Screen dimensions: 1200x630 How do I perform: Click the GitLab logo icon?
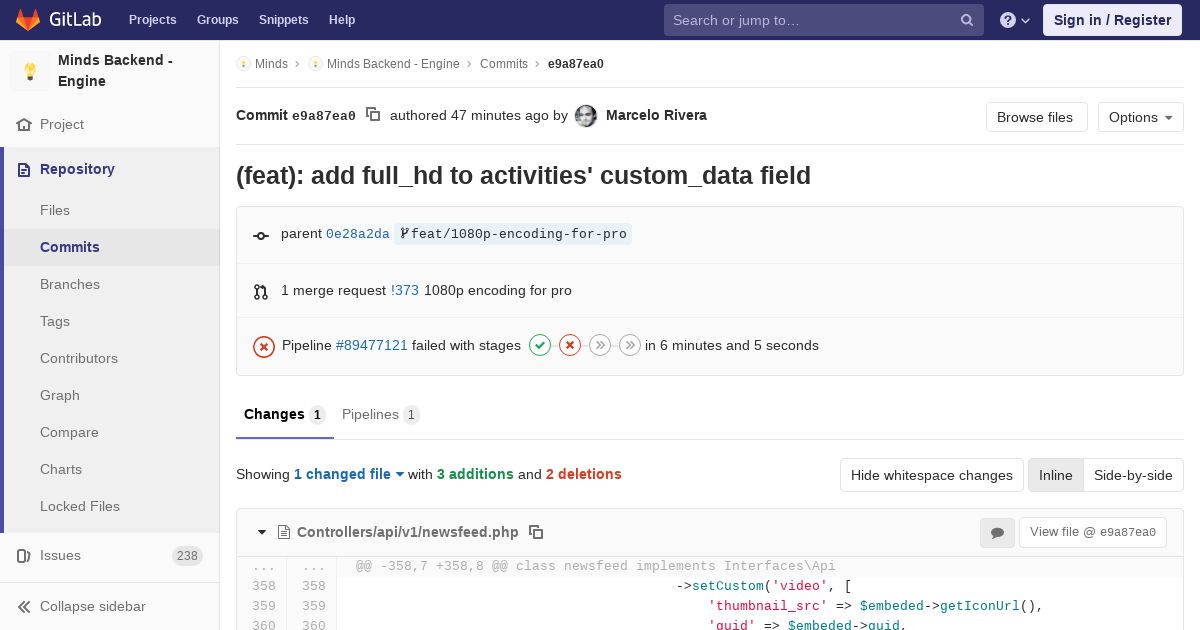click(28, 20)
